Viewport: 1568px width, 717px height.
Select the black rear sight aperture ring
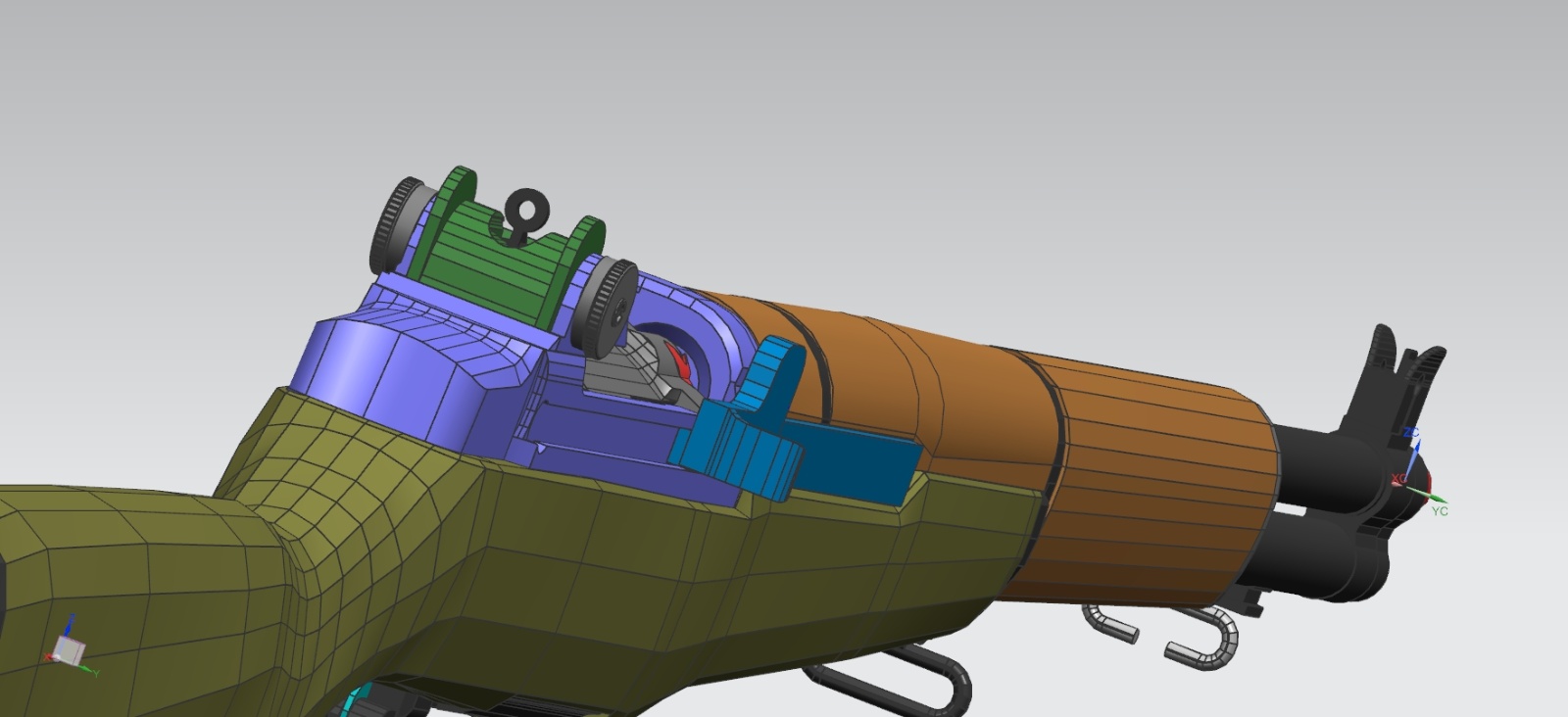(x=528, y=209)
